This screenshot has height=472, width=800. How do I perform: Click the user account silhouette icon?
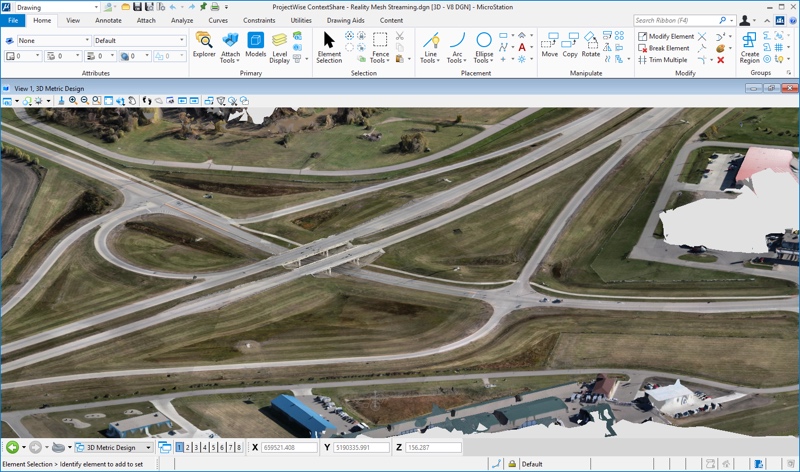745,20
